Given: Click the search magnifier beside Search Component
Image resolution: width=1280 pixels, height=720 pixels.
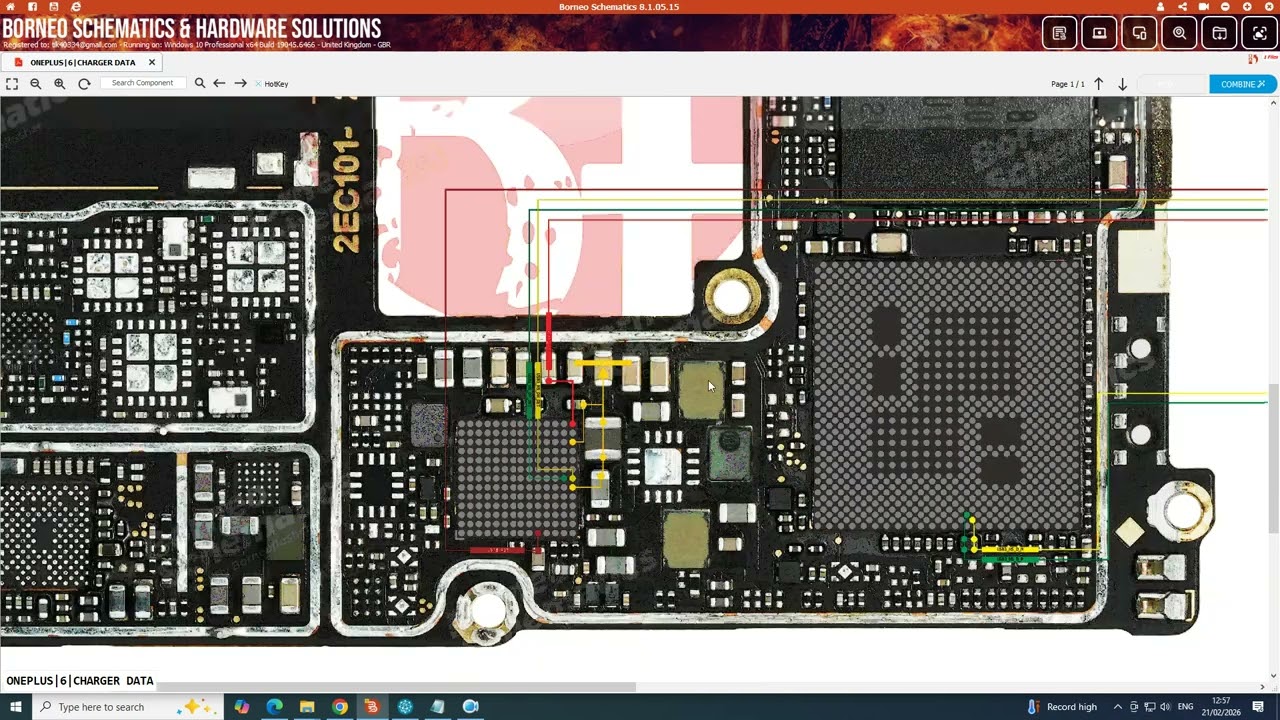Looking at the screenshot, I should click(x=200, y=84).
